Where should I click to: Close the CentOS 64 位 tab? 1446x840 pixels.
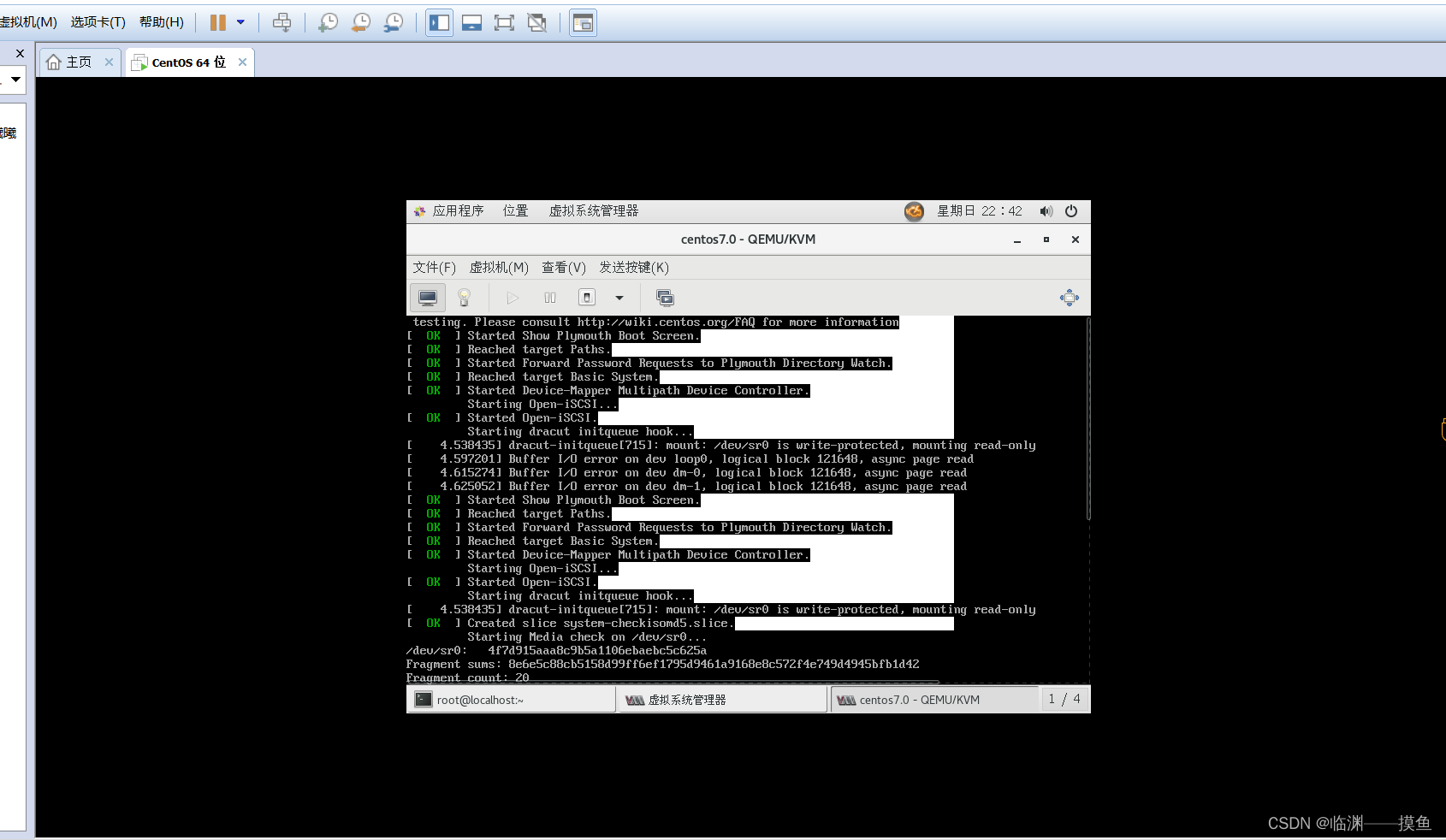(x=242, y=62)
